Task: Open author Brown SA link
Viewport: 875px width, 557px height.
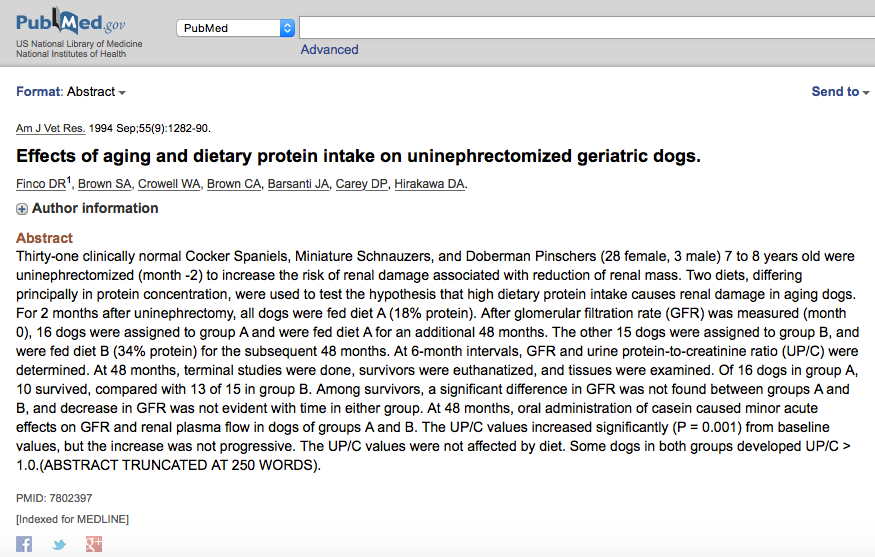Action: [104, 184]
